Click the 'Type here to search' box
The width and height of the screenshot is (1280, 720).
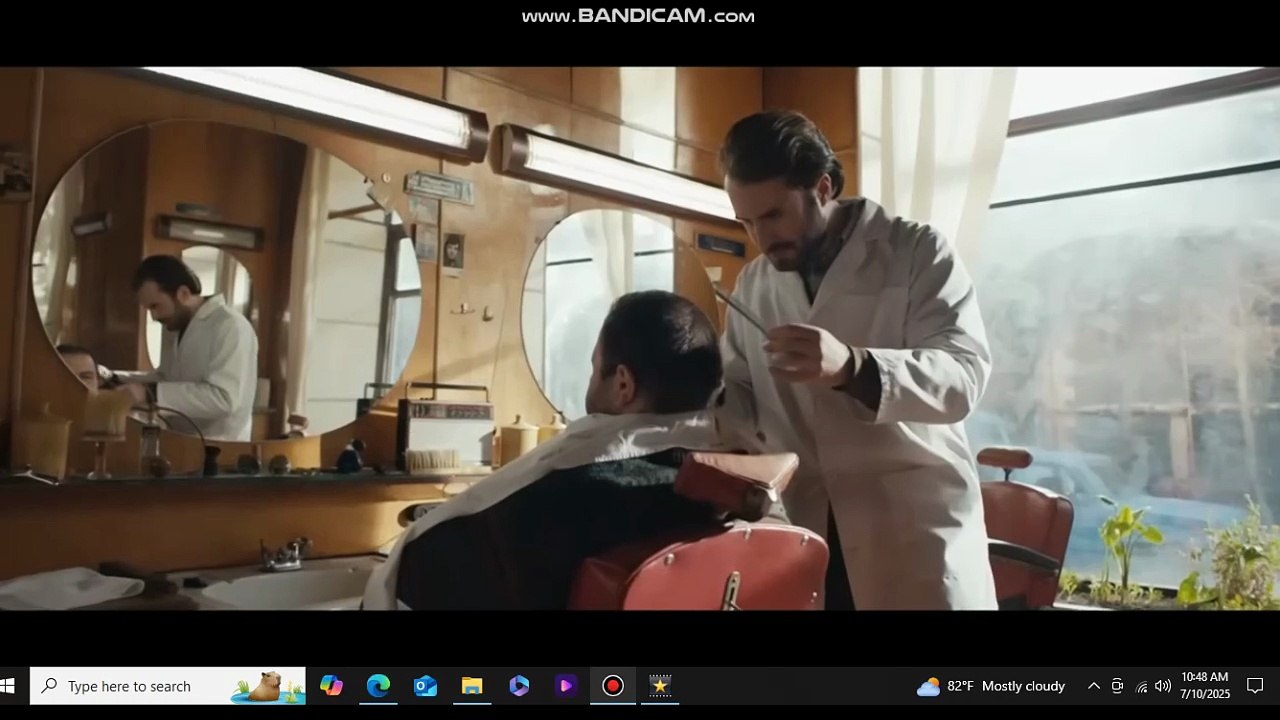point(168,686)
